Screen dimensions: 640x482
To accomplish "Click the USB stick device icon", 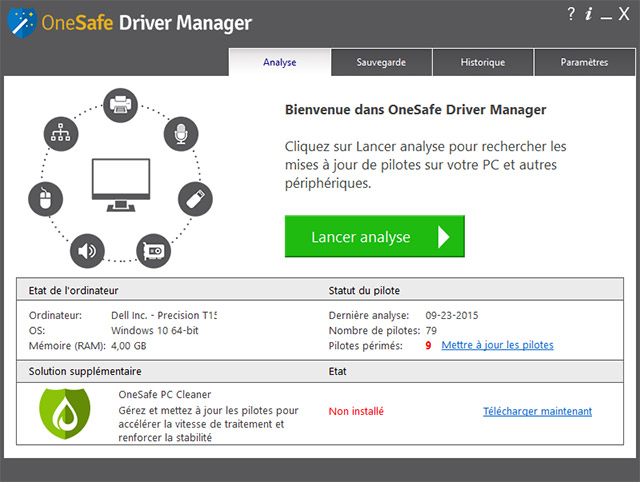I will (195, 199).
